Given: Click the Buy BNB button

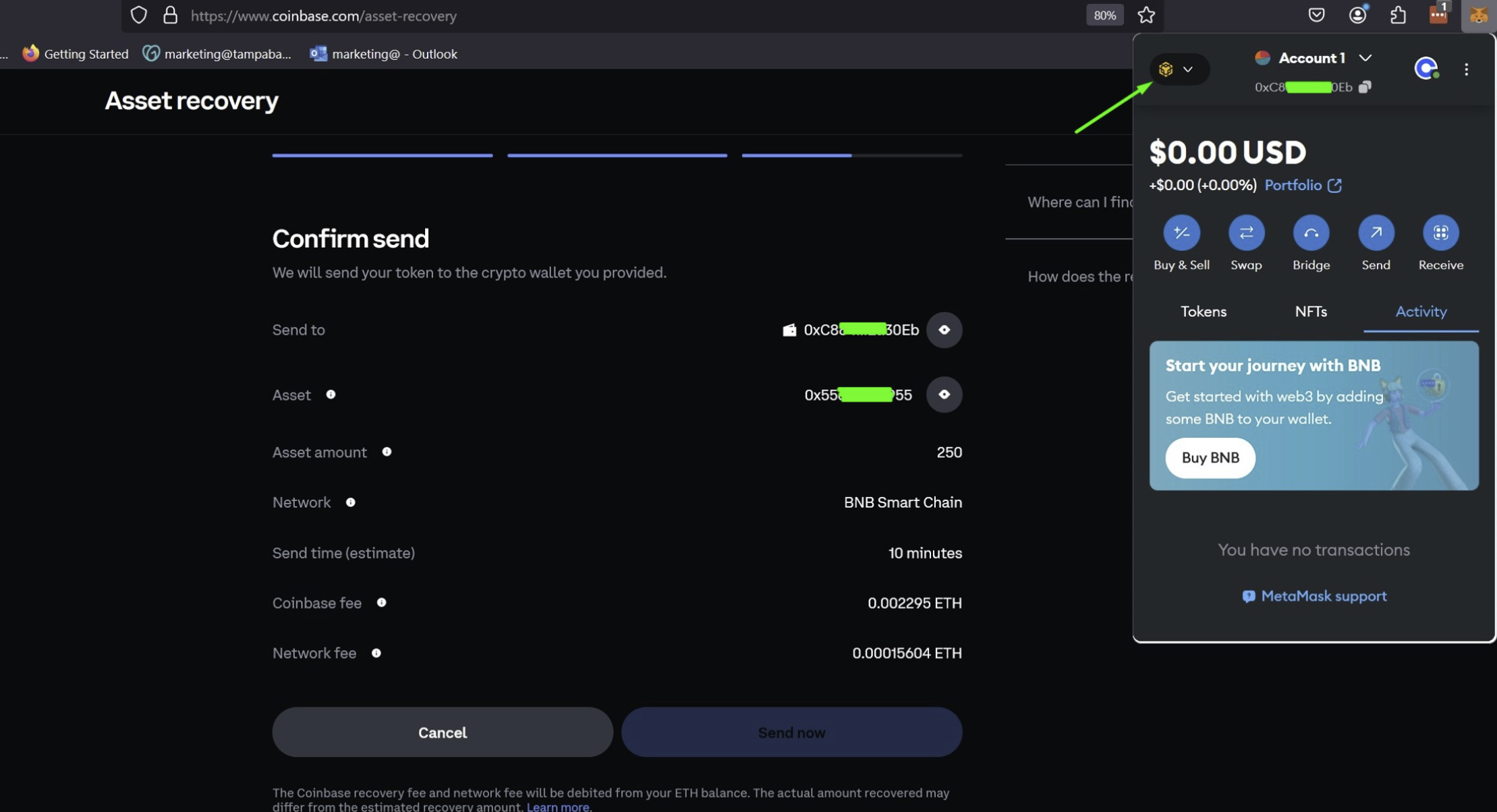Looking at the screenshot, I should coord(1210,457).
